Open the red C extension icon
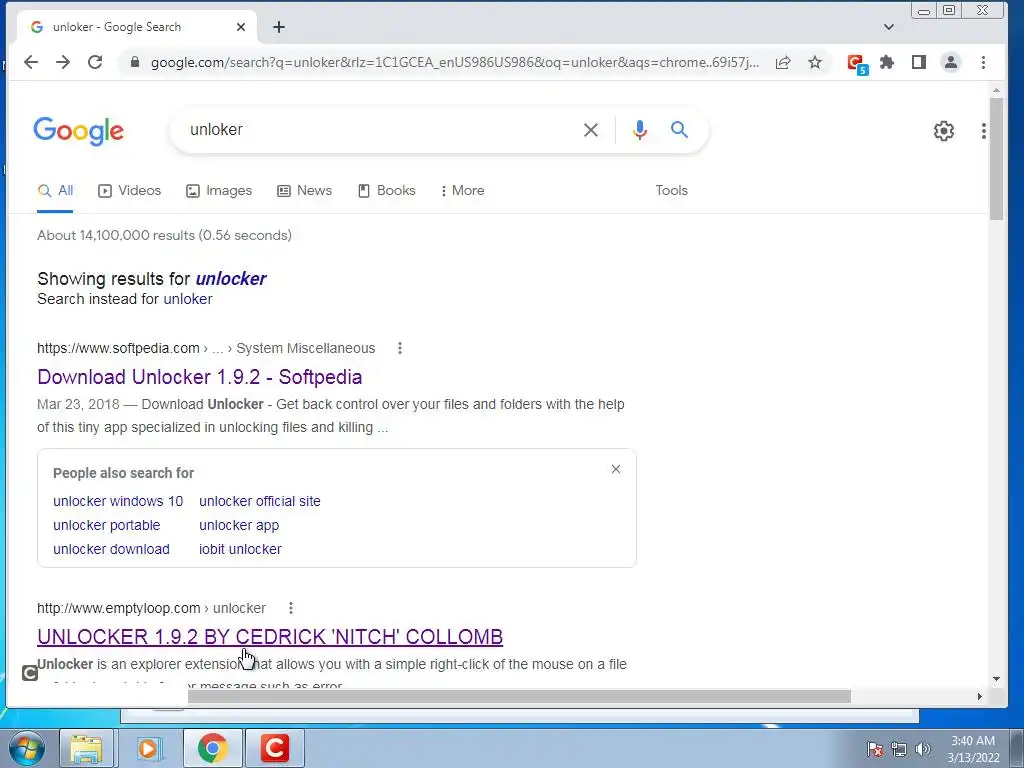1024x768 pixels. point(856,63)
